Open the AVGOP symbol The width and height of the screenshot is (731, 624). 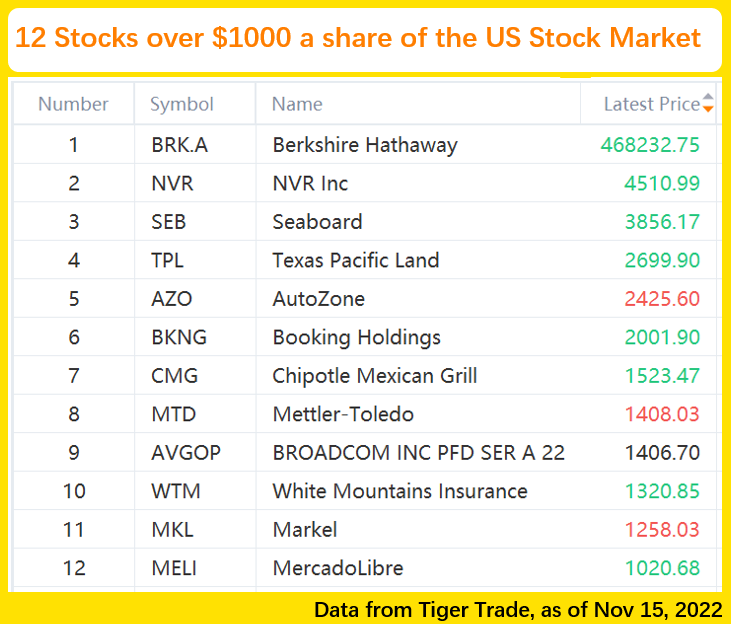pyautogui.click(x=186, y=453)
